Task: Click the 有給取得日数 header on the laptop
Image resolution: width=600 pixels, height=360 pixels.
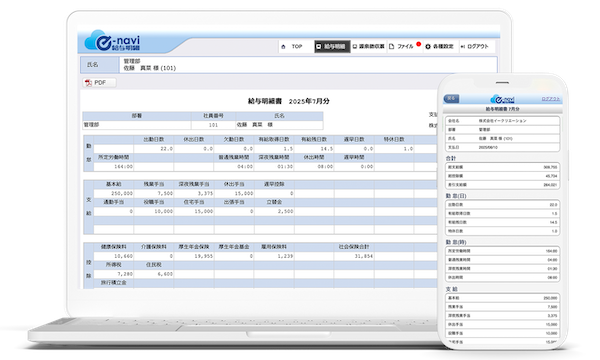Action: (x=274, y=140)
